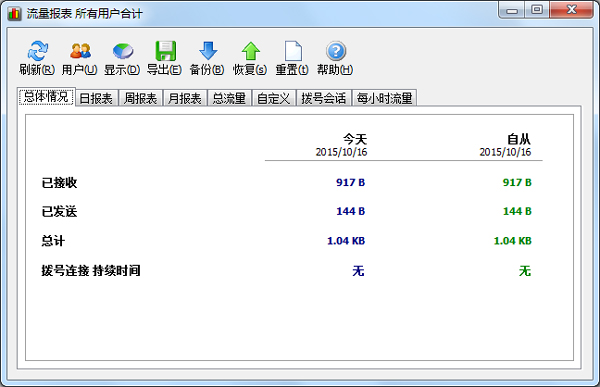
Task: Click the green 917 B received value
Action: tap(517, 183)
